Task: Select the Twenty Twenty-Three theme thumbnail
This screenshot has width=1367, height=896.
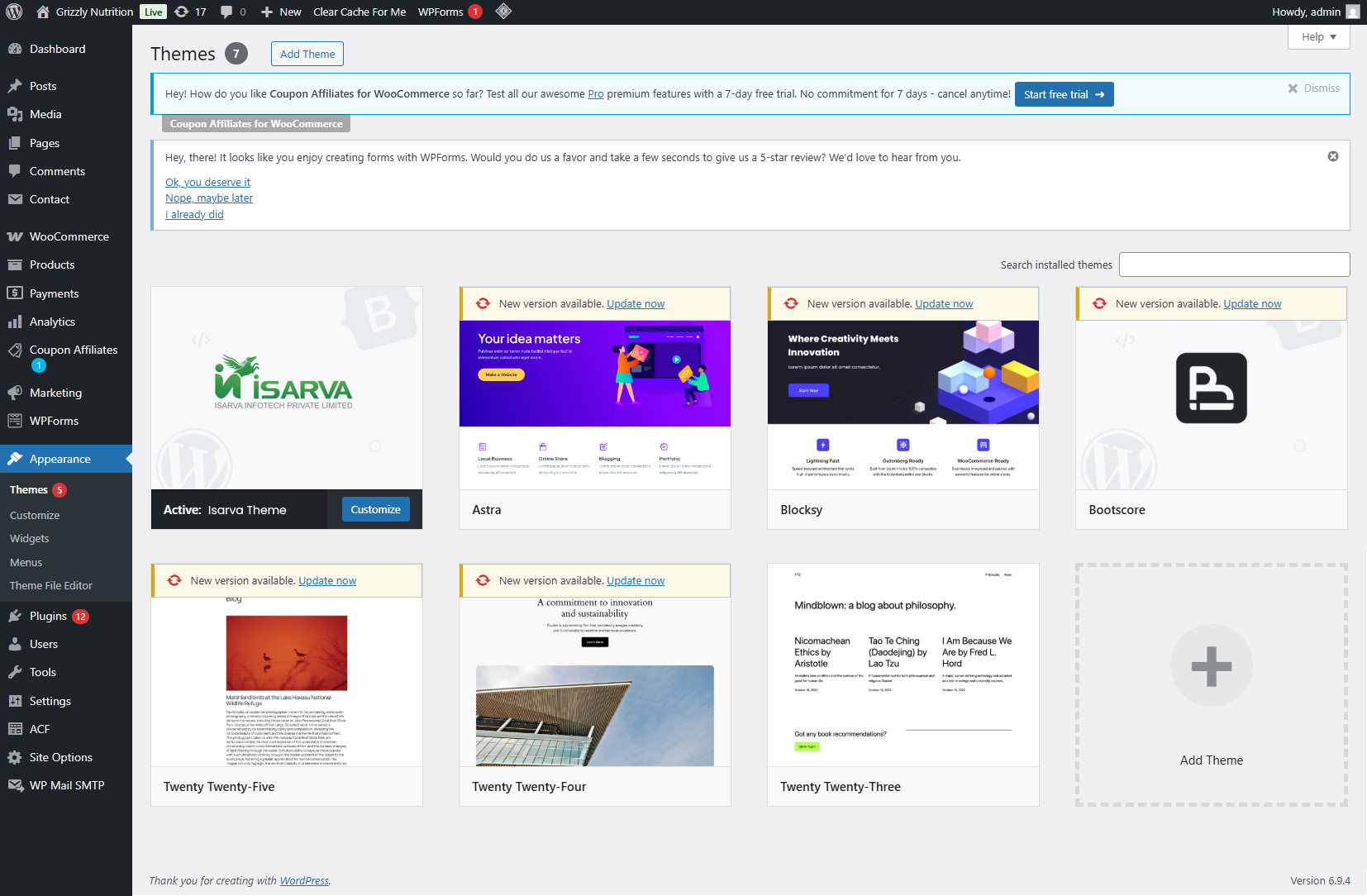Action: [903, 665]
